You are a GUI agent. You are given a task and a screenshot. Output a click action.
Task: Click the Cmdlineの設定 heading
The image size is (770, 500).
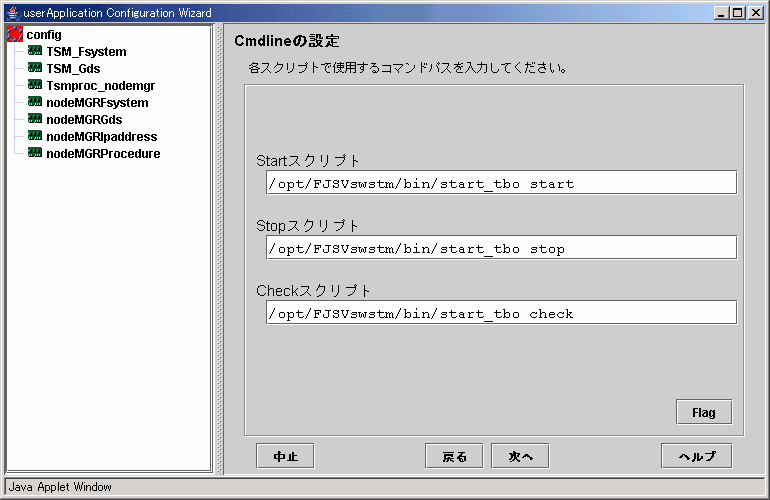point(287,41)
